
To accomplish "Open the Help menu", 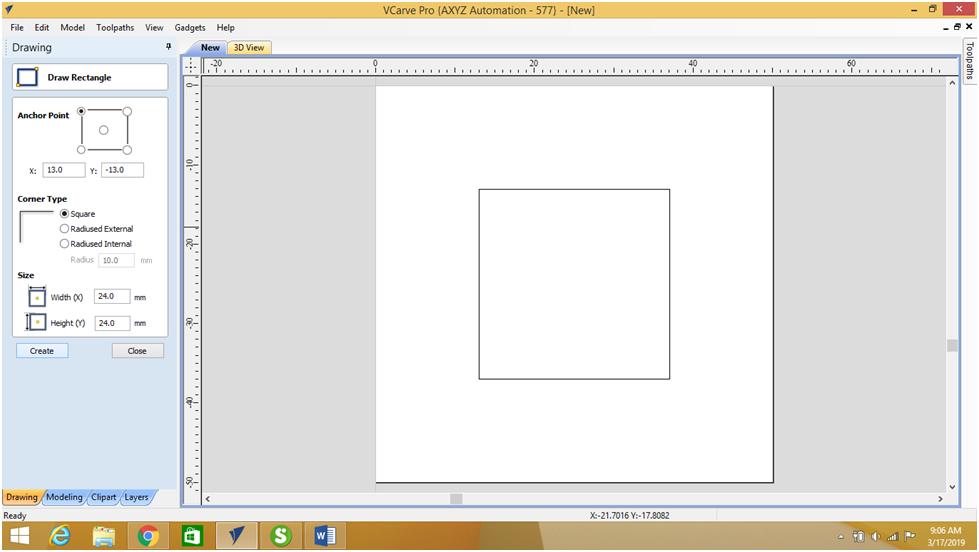I will click(225, 27).
